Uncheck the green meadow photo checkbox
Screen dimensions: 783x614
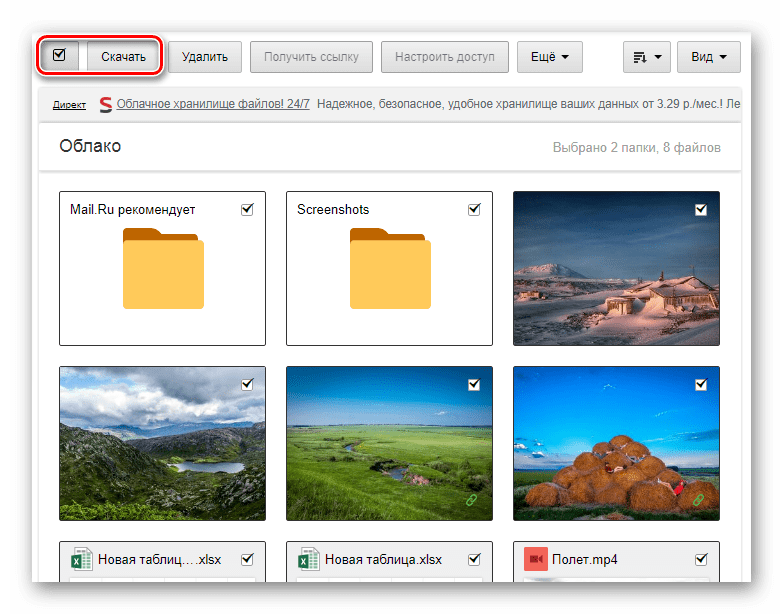point(474,384)
